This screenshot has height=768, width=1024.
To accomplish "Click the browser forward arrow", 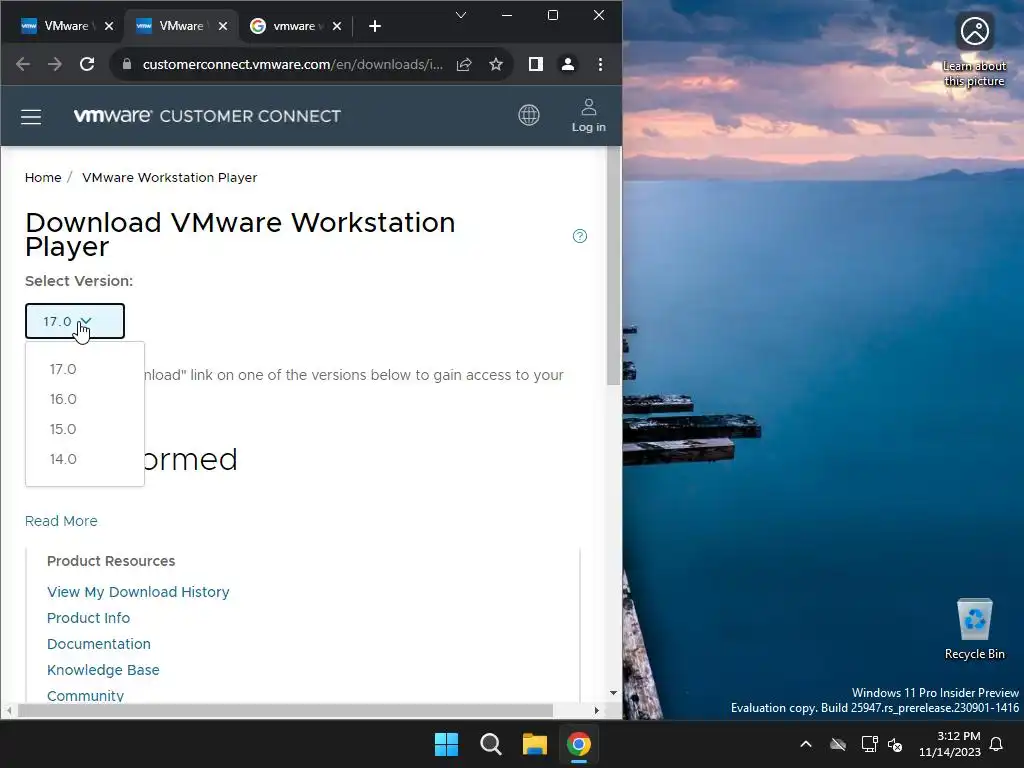I will 55,64.
